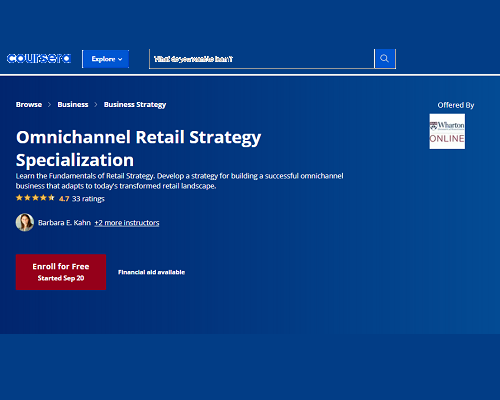The image size is (500, 400).
Task: Select the Omnichannel Retail Strategy Specialization title
Action: (x=139, y=148)
